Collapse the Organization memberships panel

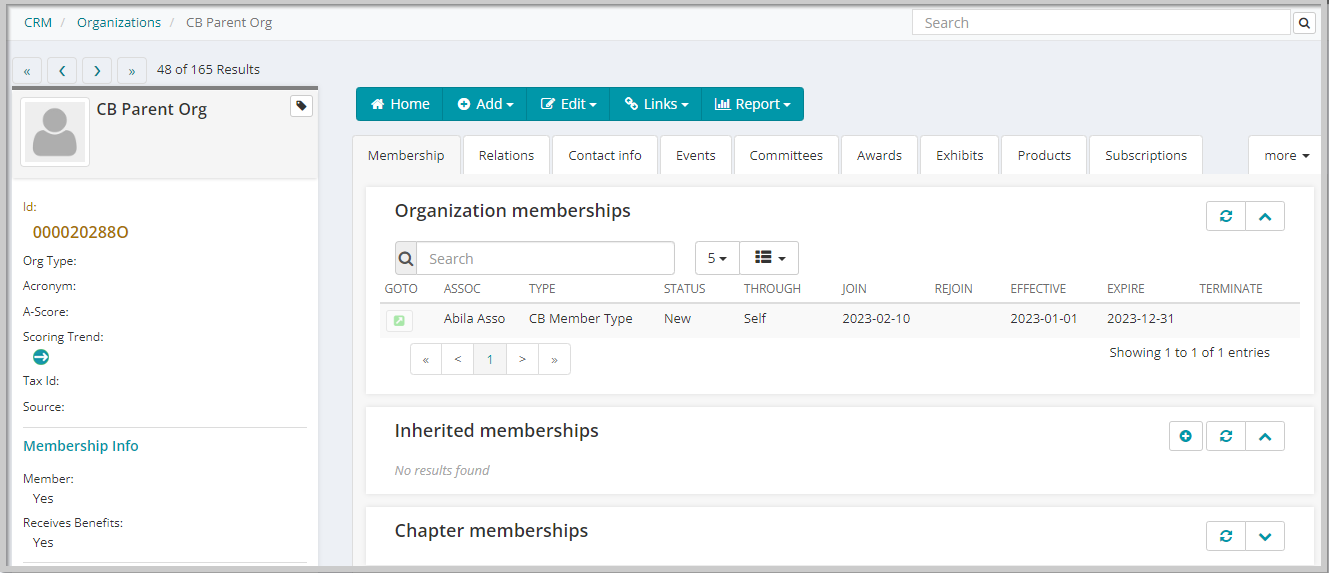(1265, 216)
